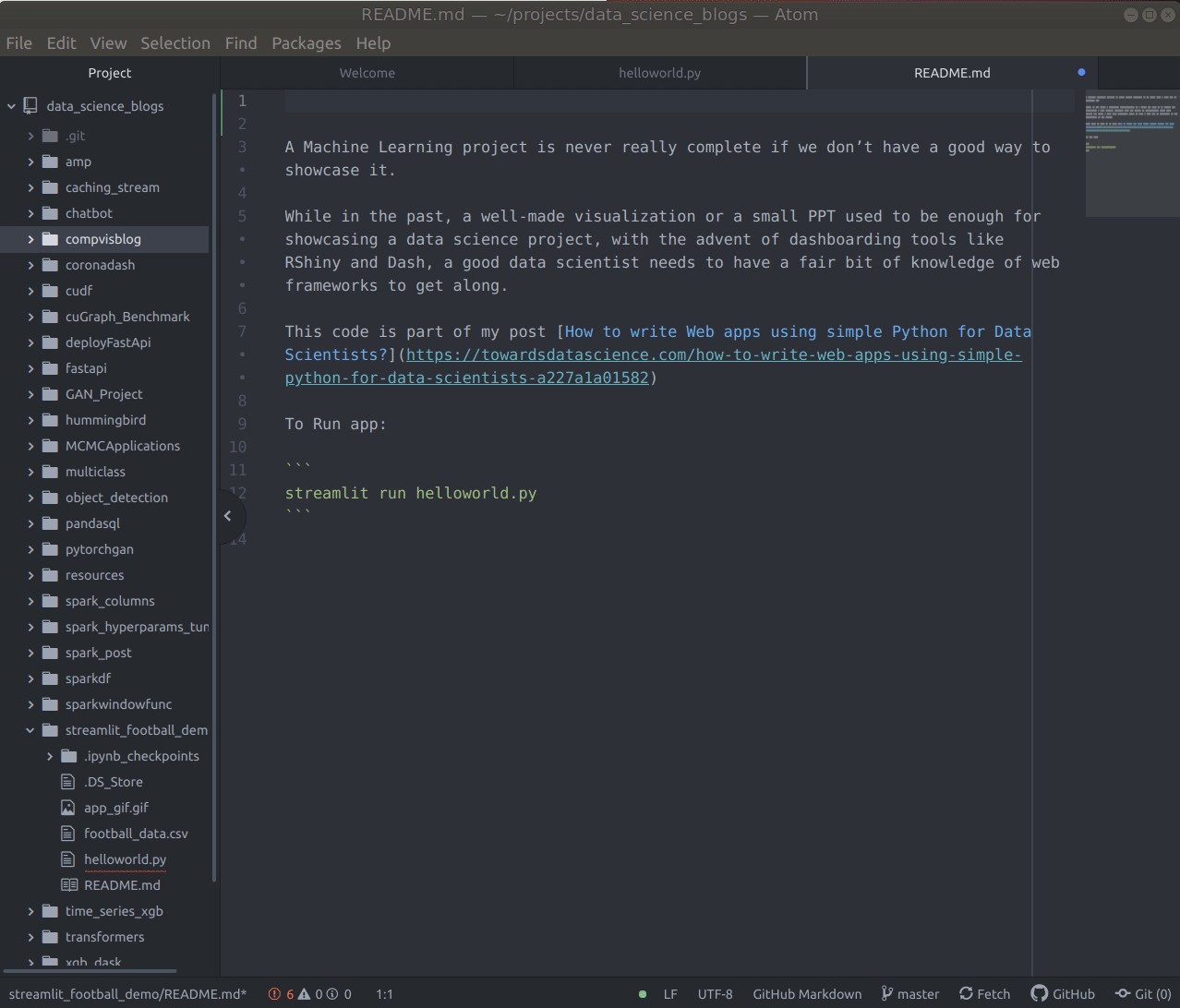Screen dimensions: 1180x1008
Task: Click the Git commit icon in status bar
Action: (1123, 994)
